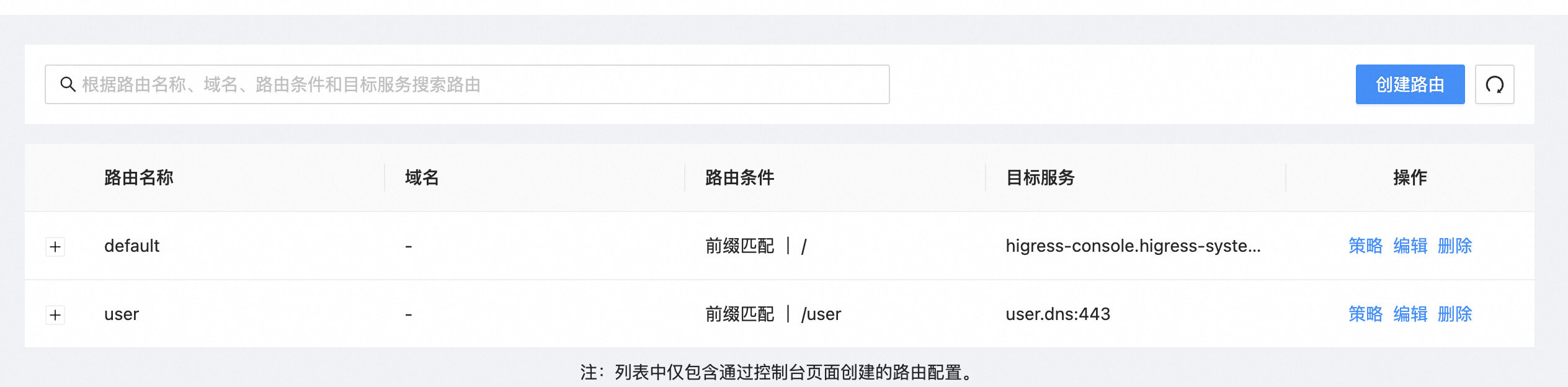Expand the default route row

[x=55, y=247]
